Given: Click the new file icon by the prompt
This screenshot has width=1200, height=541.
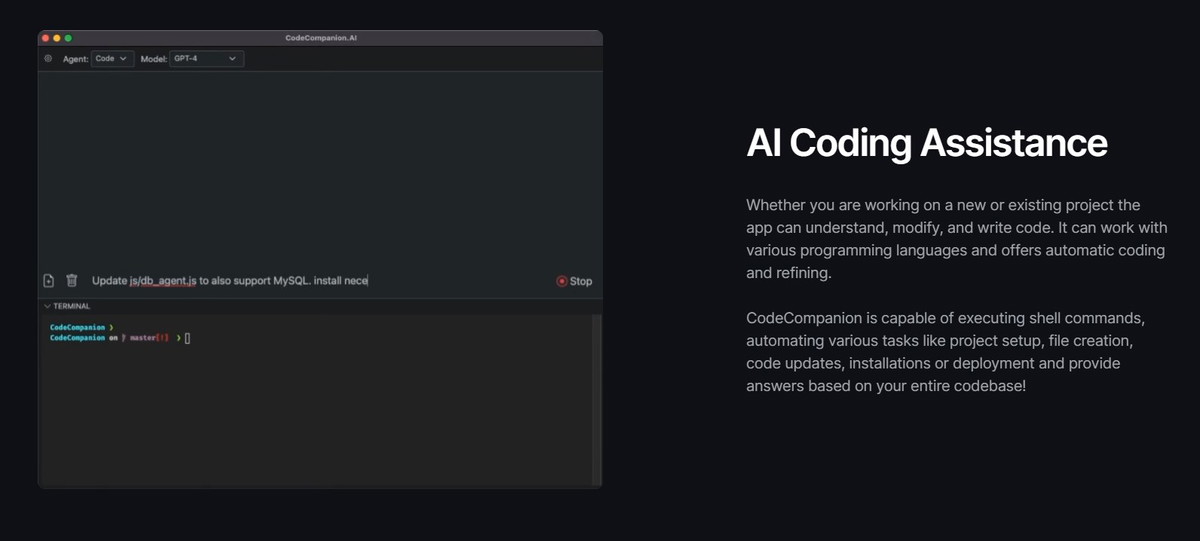Looking at the screenshot, I should (48, 281).
